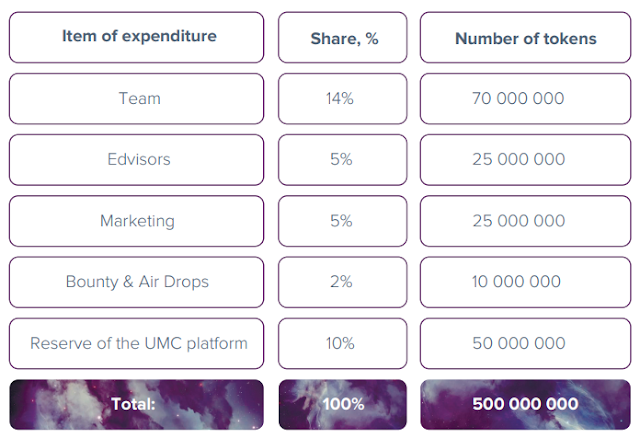
Task: Select the 50 000 000 tokens cell
Action: (526, 344)
